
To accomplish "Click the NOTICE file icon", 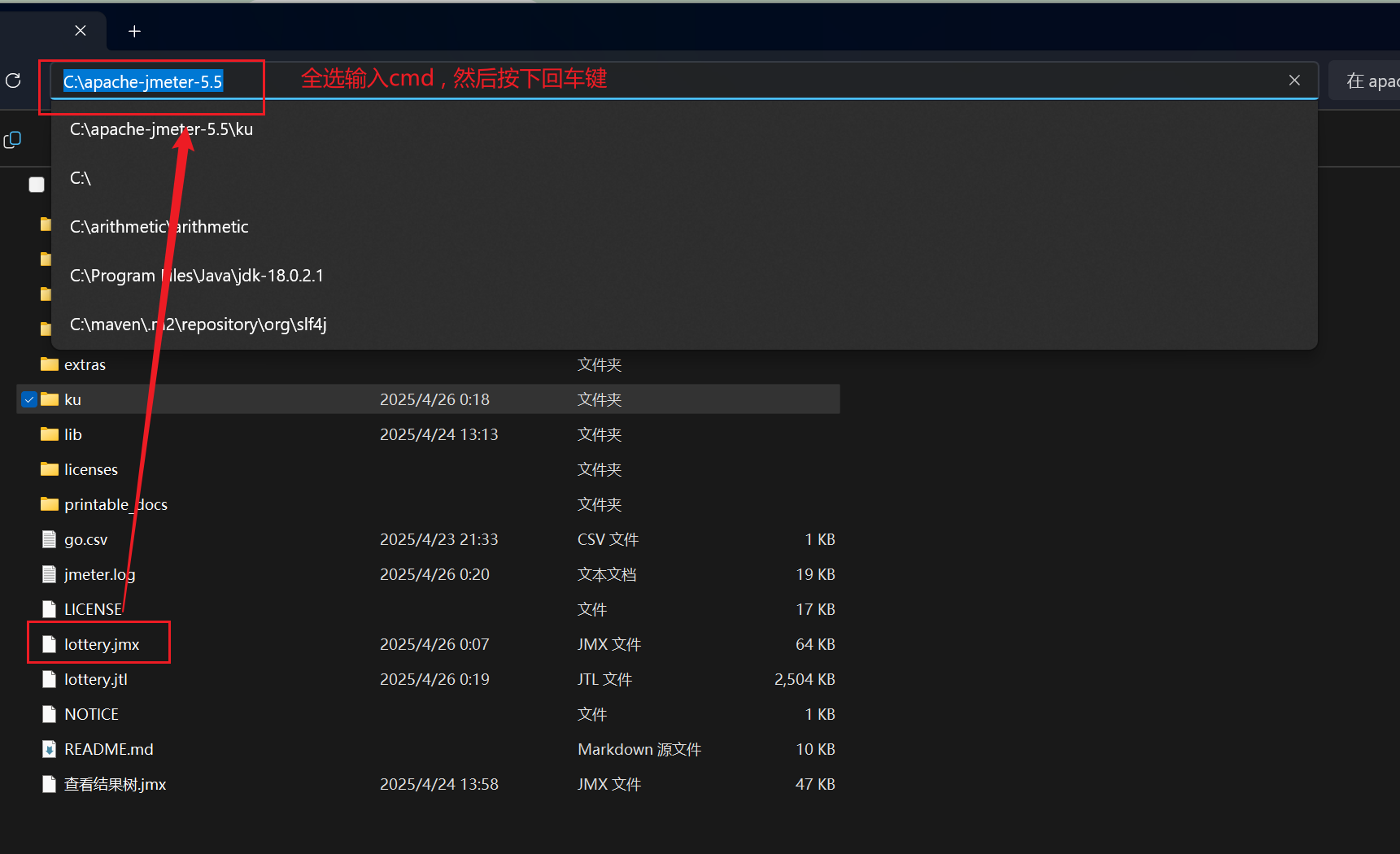I will click(50, 714).
